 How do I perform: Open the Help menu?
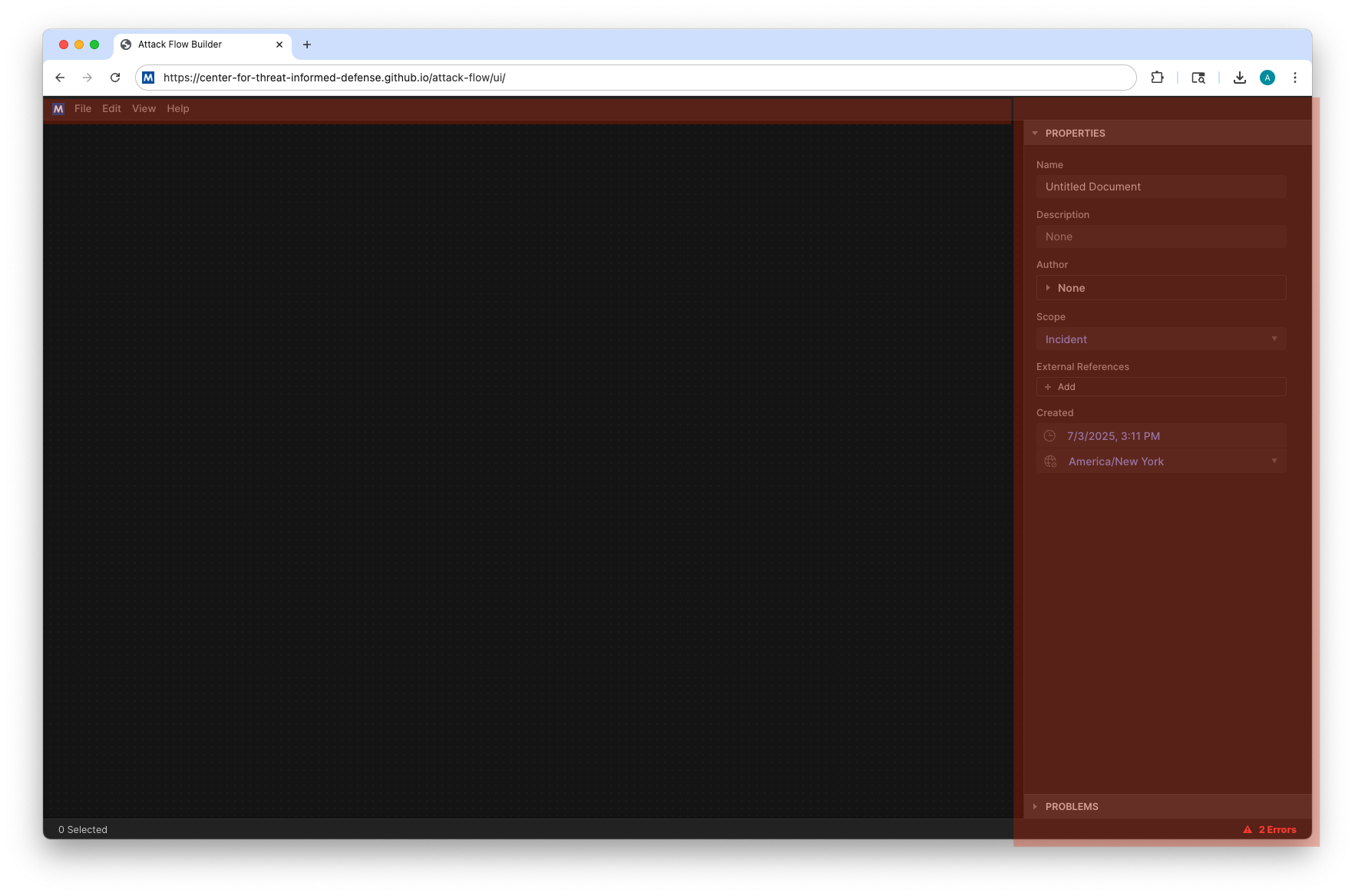pyautogui.click(x=178, y=109)
